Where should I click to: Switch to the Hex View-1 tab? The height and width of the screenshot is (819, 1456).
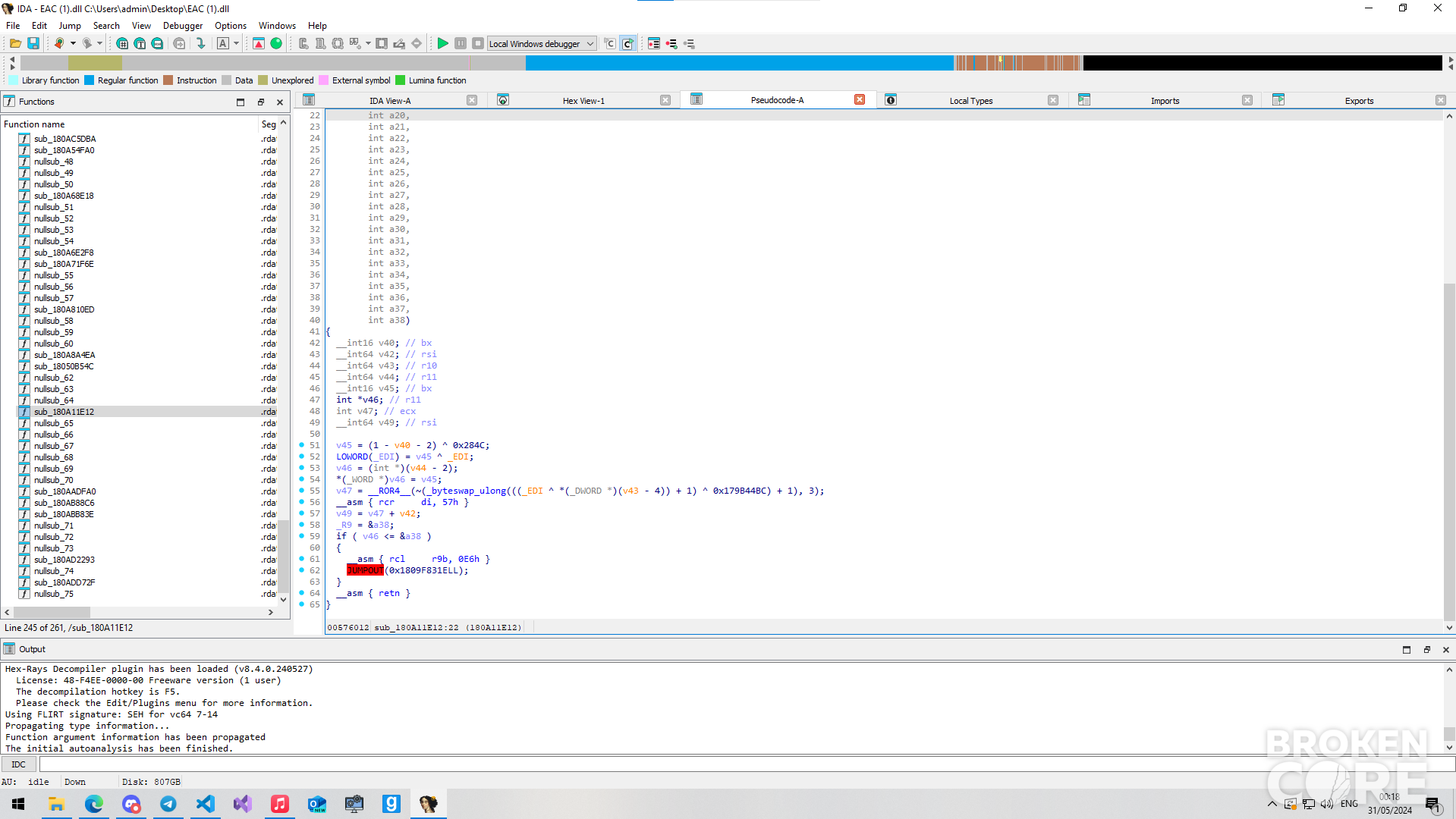[583, 100]
